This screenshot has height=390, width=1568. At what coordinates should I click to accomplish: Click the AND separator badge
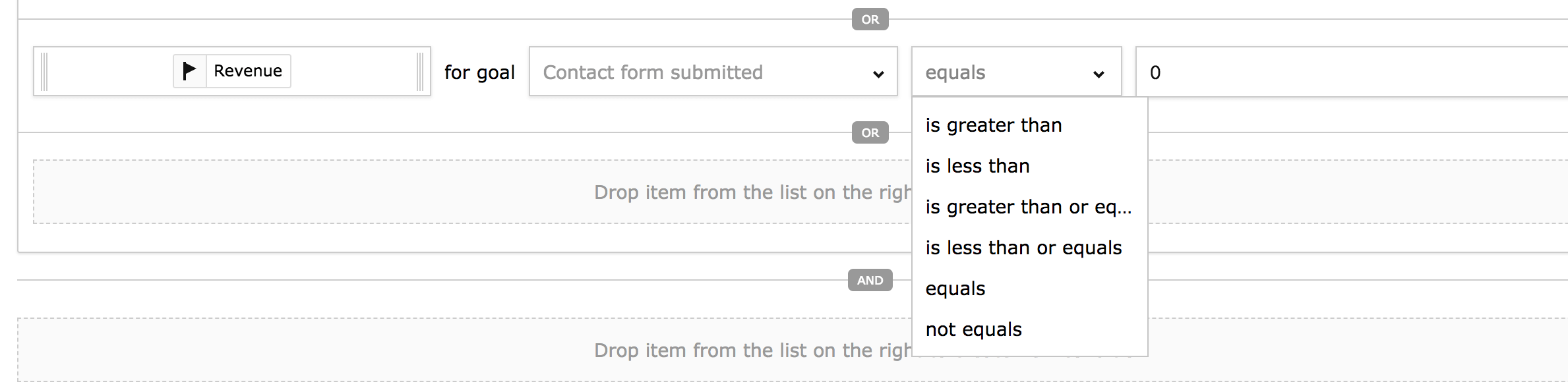(870, 280)
